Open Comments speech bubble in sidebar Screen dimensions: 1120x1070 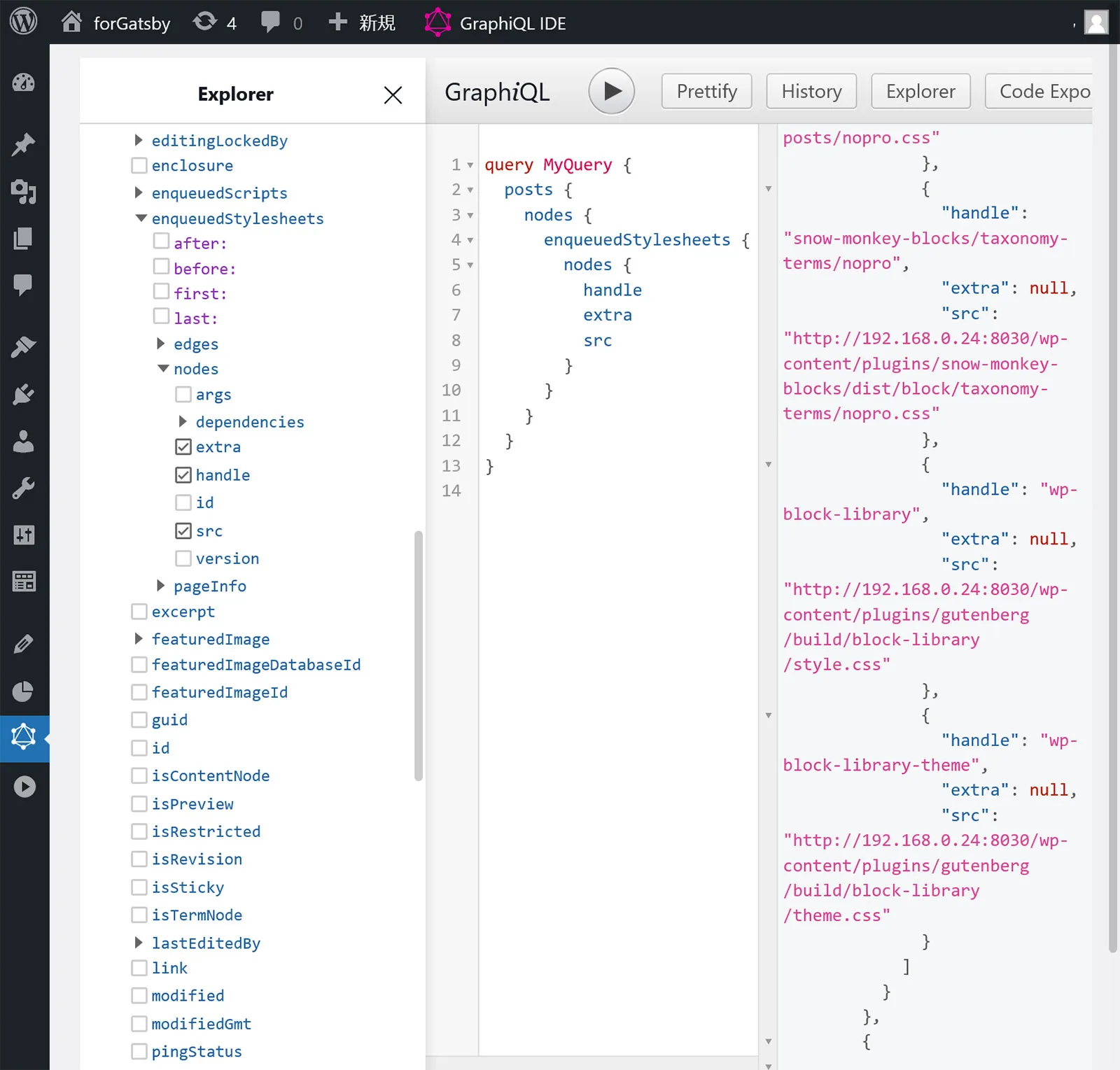coord(24,284)
